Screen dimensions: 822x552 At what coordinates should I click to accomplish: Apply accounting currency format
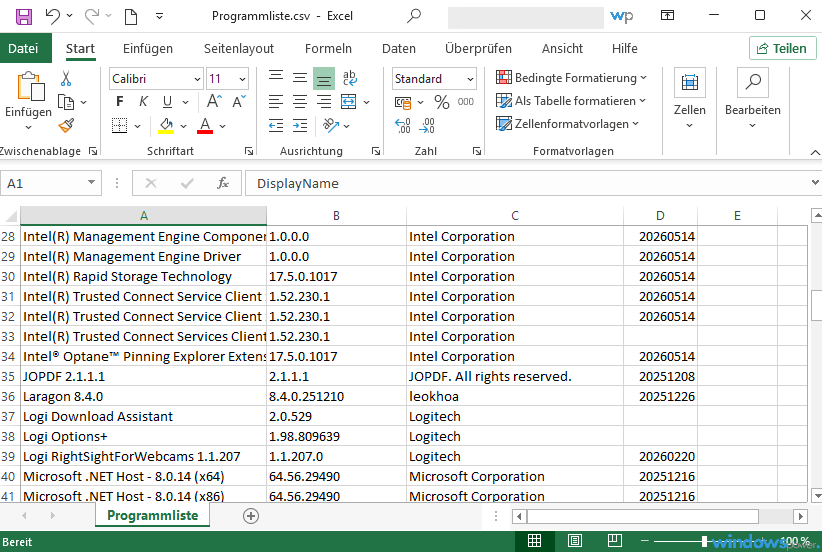[403, 102]
